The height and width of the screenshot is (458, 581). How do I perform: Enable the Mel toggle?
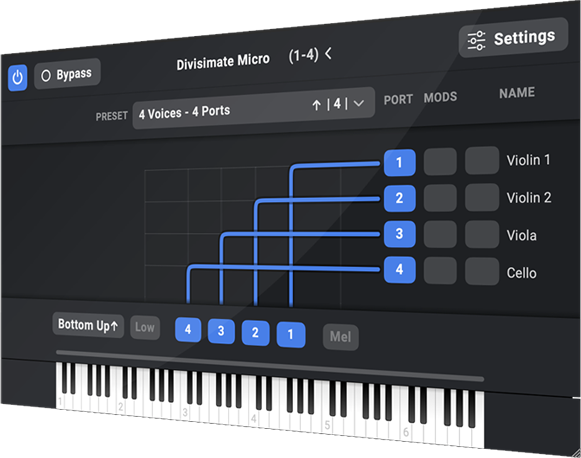pos(341,337)
